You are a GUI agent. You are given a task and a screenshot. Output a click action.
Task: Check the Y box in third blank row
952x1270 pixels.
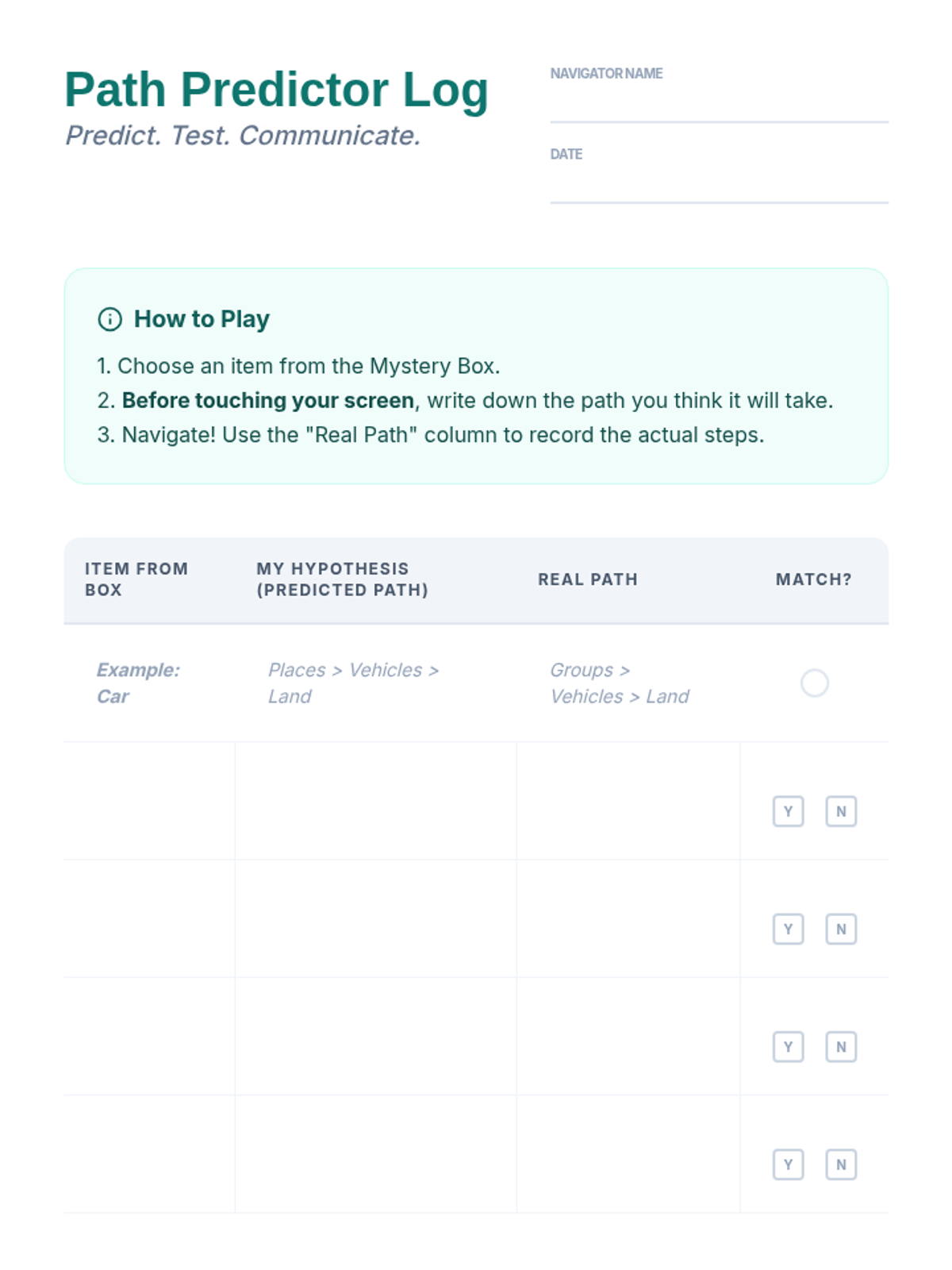[x=788, y=1046]
